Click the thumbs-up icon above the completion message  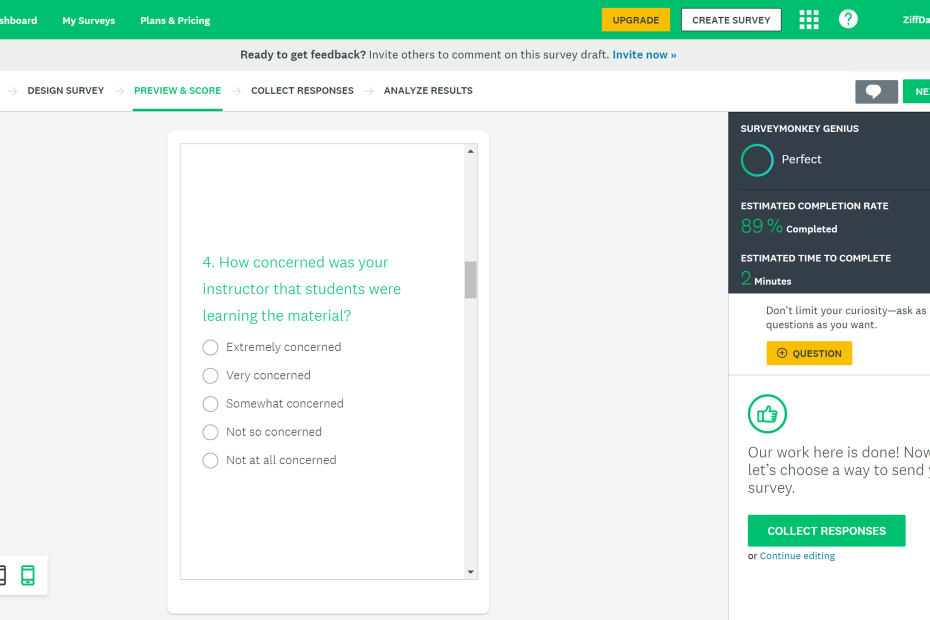[x=767, y=413]
